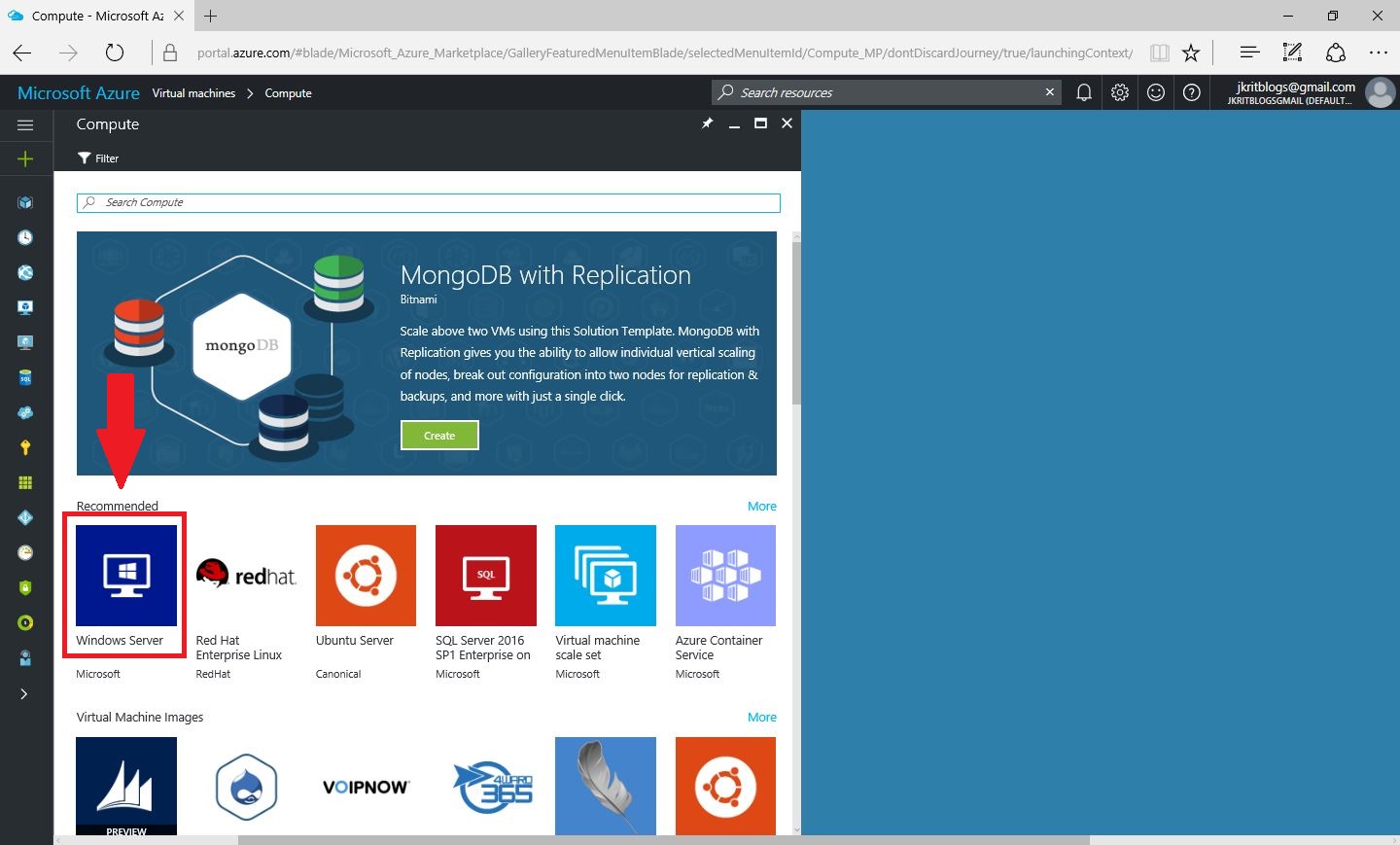Click the green plus New resource icon

pos(25,159)
